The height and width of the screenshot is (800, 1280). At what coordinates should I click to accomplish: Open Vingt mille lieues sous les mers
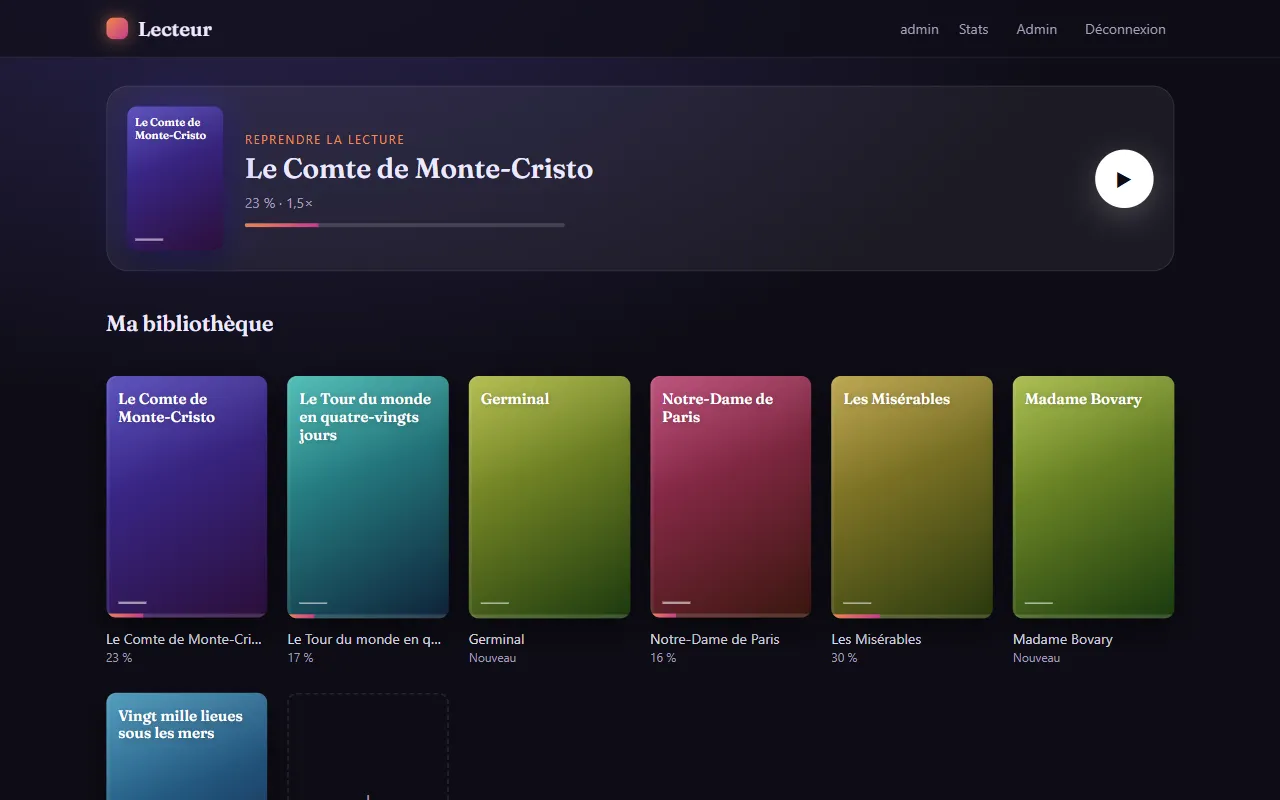click(x=187, y=746)
